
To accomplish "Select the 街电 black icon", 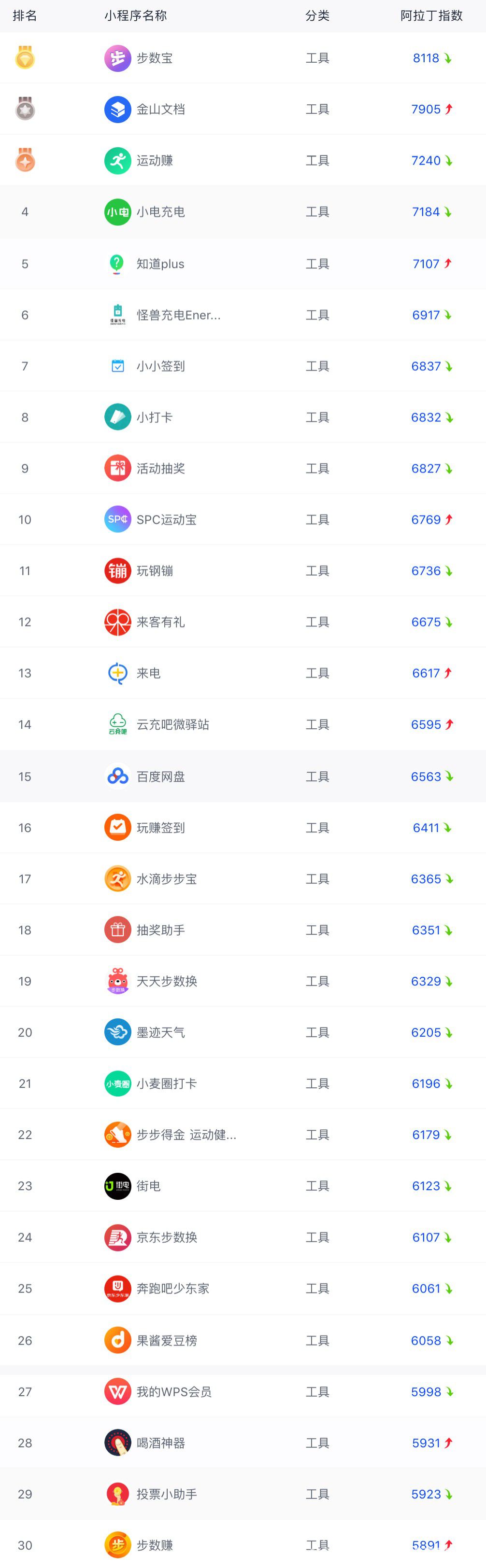I will 117,1186.
